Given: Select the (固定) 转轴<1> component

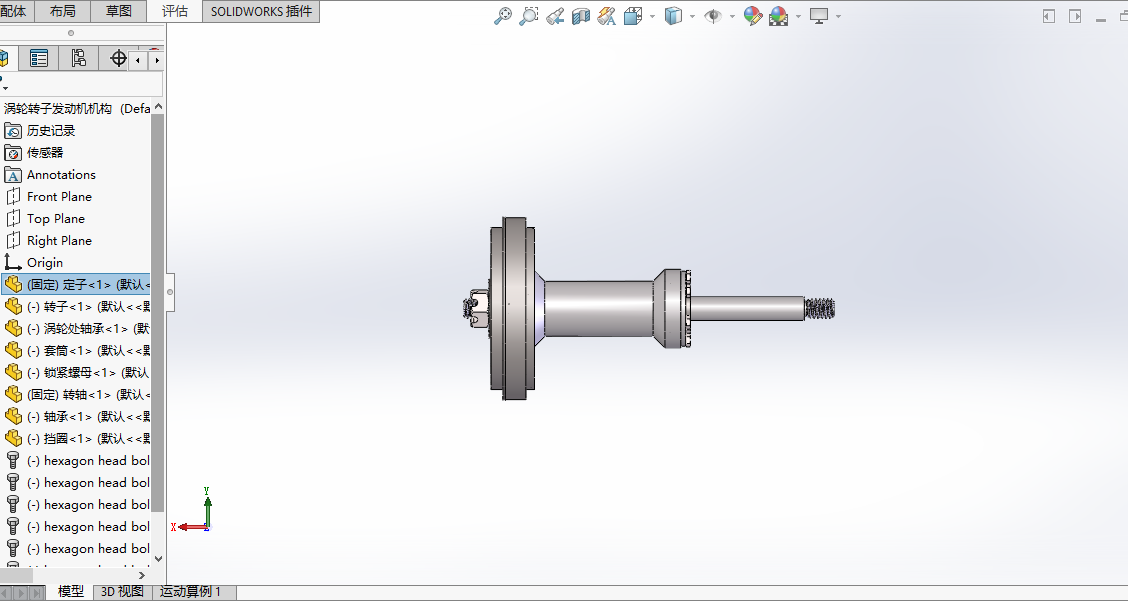Looking at the screenshot, I should click(76, 394).
